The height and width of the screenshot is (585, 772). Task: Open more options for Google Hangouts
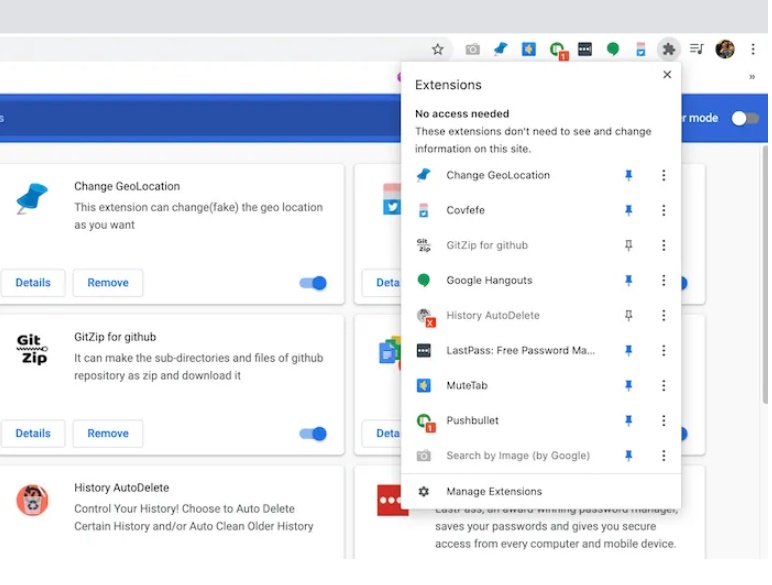[663, 281]
